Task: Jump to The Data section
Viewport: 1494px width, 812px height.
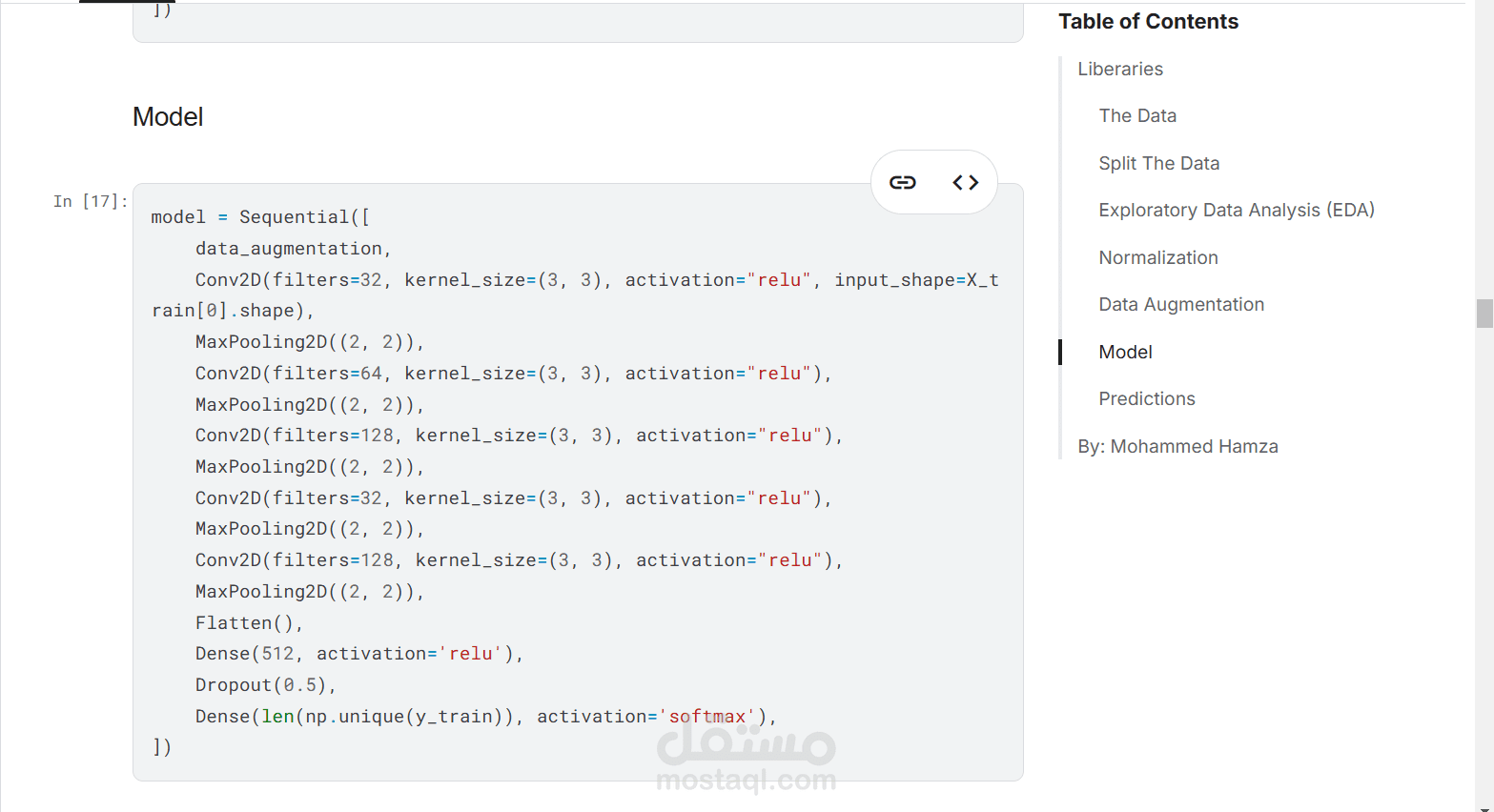Action: [1136, 115]
